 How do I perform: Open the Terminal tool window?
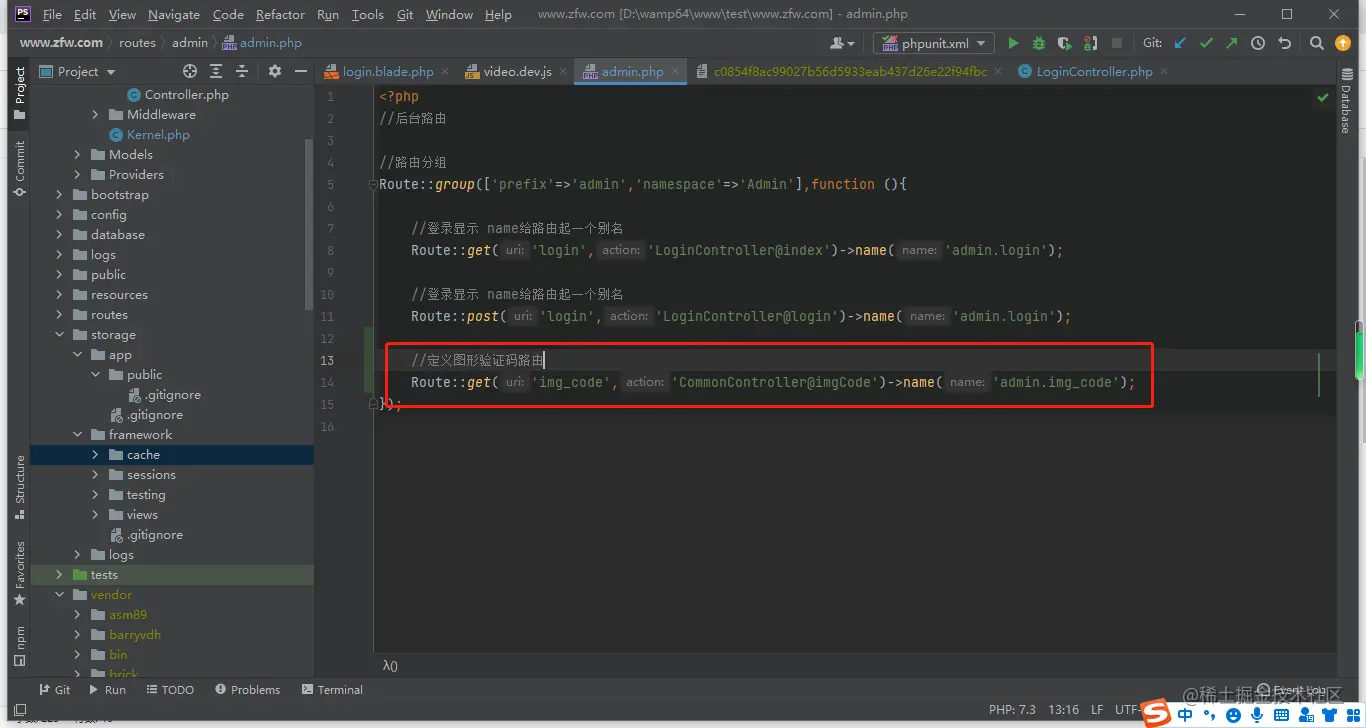point(331,690)
